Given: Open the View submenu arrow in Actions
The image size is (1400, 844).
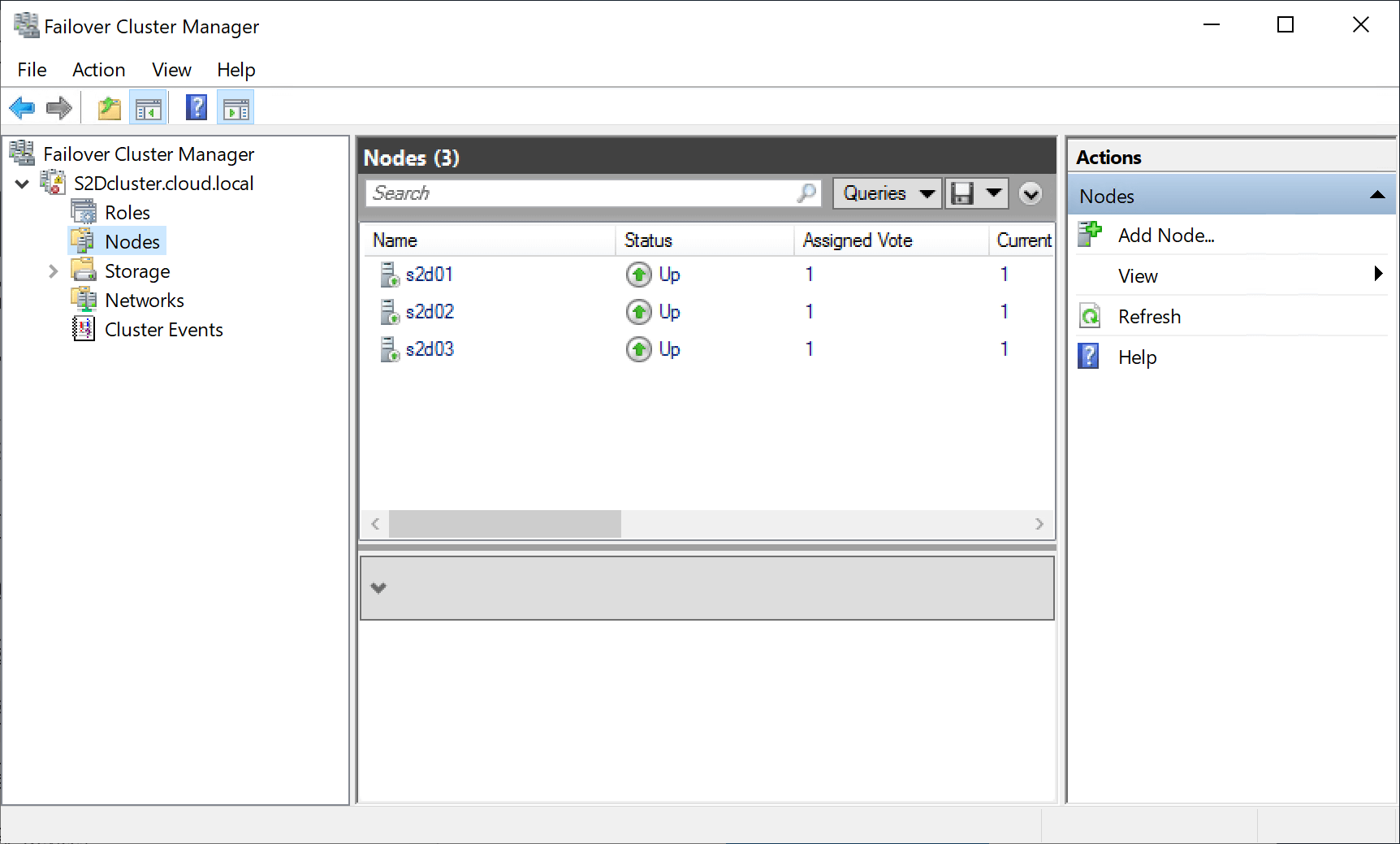Looking at the screenshot, I should (1378, 274).
